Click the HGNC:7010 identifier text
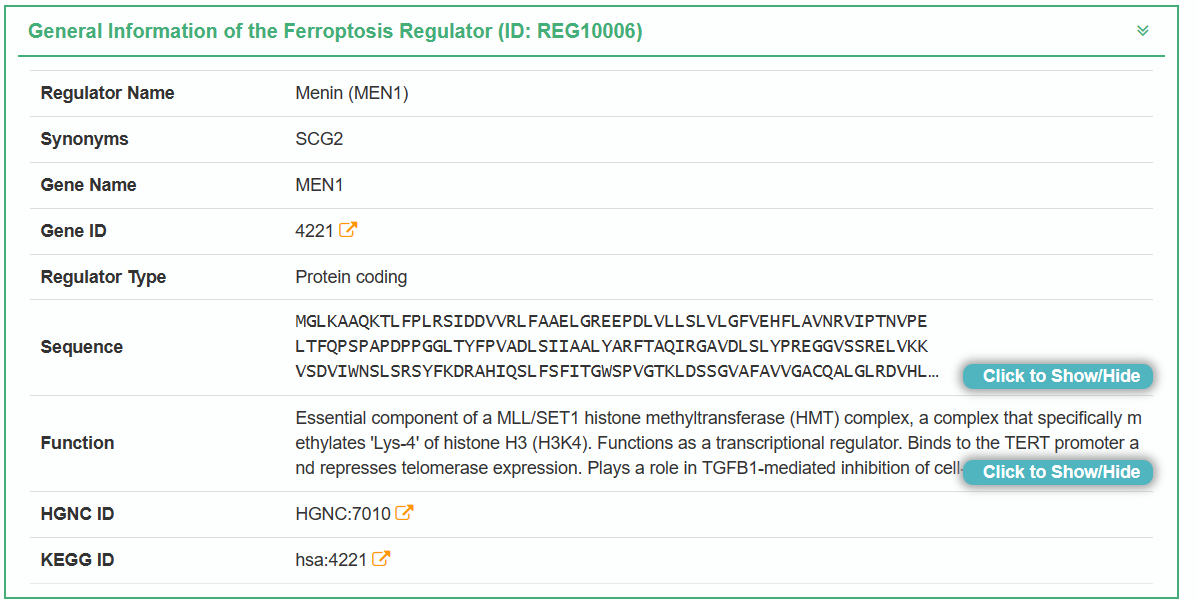This screenshot has height=602, width=1198. [343, 514]
